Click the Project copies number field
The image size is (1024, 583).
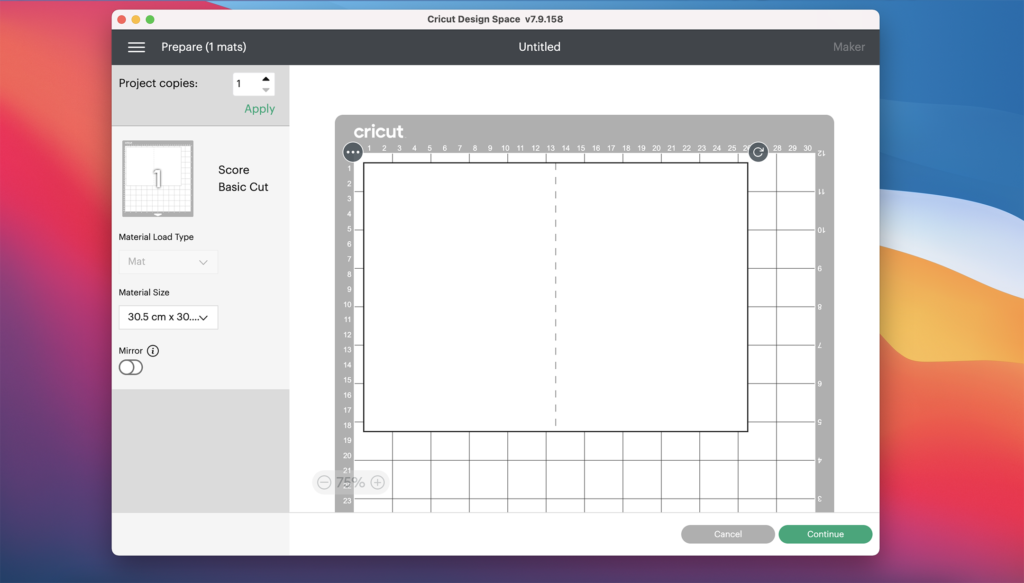245,84
